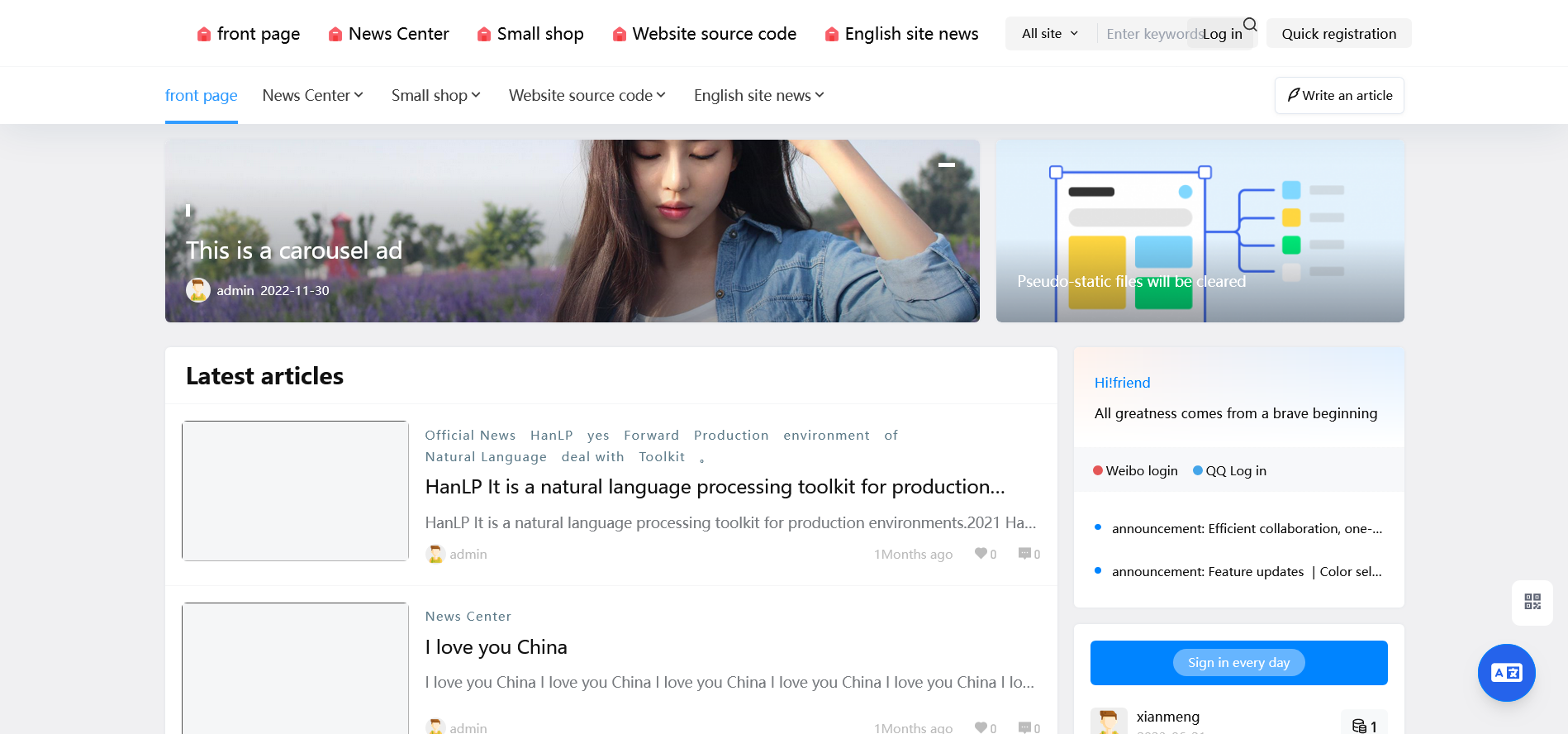Choose the Weibo login option
The height and width of the screenshot is (734, 1568).
coord(1135,470)
